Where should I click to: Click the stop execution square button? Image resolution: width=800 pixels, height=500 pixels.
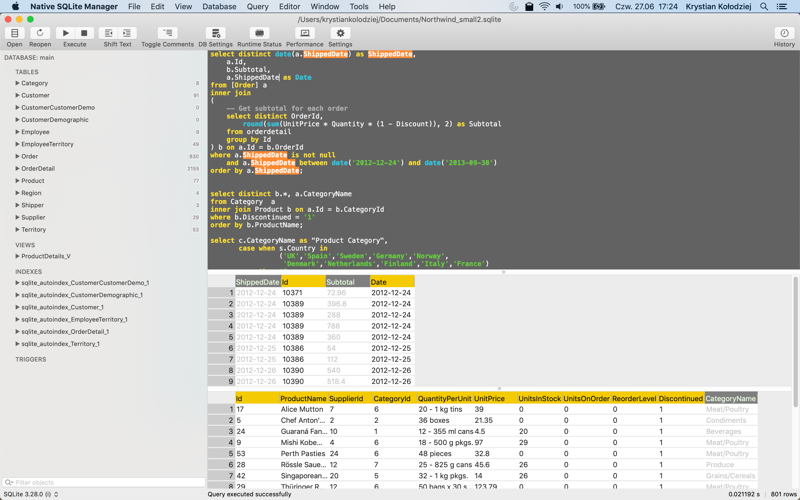[84, 34]
